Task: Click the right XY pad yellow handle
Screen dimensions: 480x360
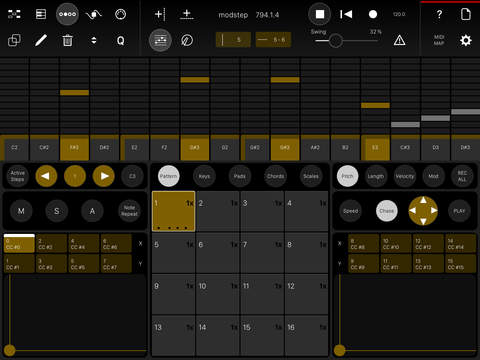Action: coord(339,350)
